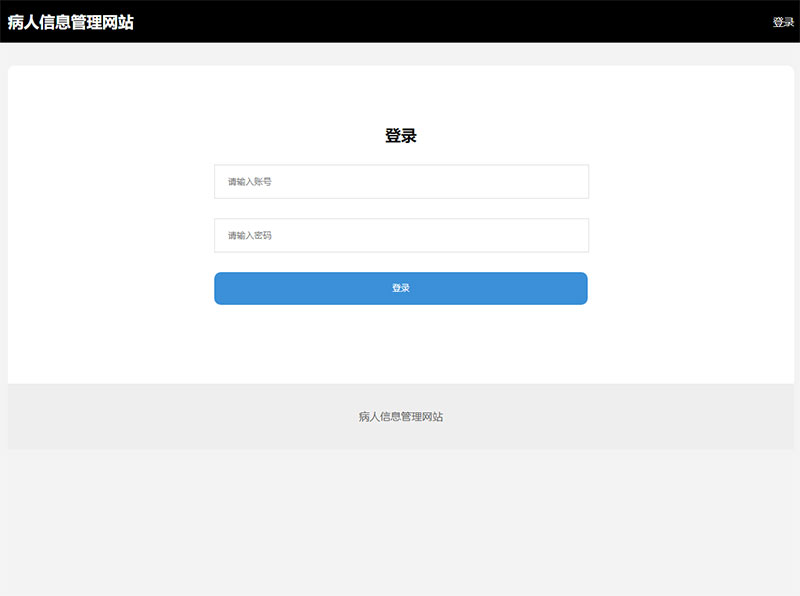This screenshot has width=800, height=596.
Task: Click the footer text 病人信息管理网站
Action: pos(401,417)
